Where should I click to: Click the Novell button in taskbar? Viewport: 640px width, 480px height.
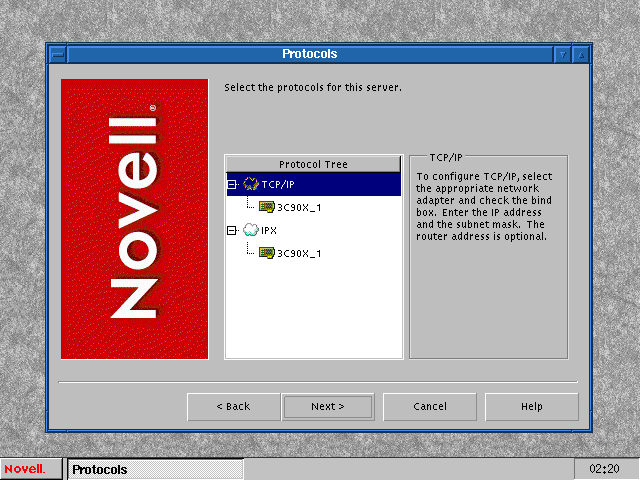pyautogui.click(x=31, y=469)
